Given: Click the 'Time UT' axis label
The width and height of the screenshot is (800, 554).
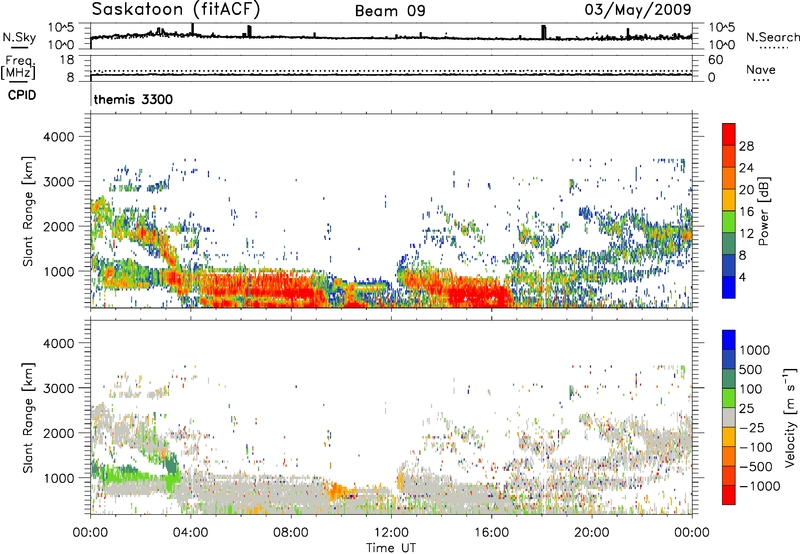Looking at the screenshot, I should (391, 548).
